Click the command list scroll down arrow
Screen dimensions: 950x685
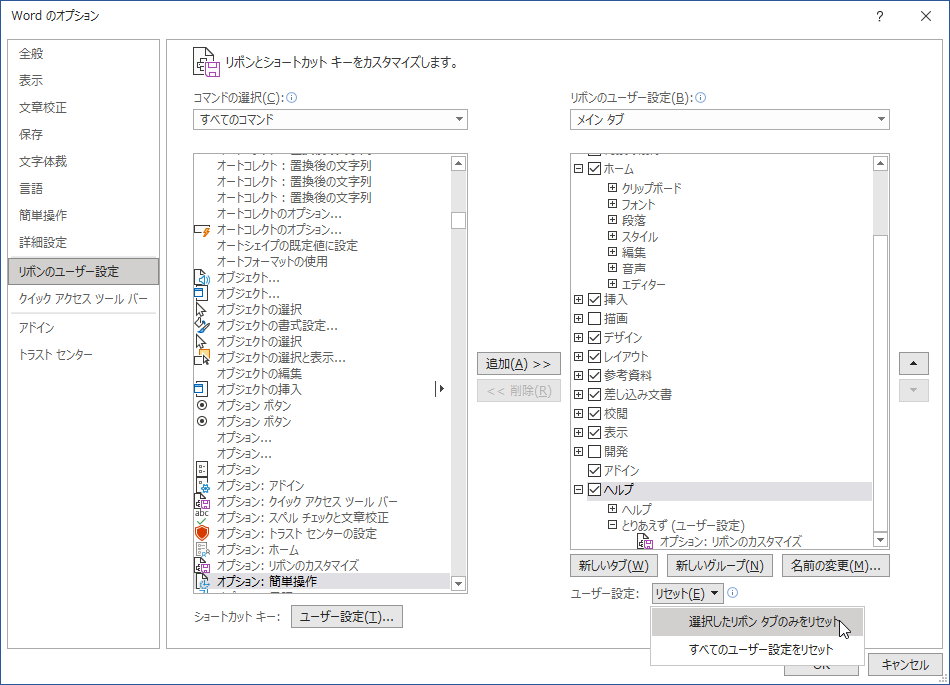pyautogui.click(x=459, y=584)
